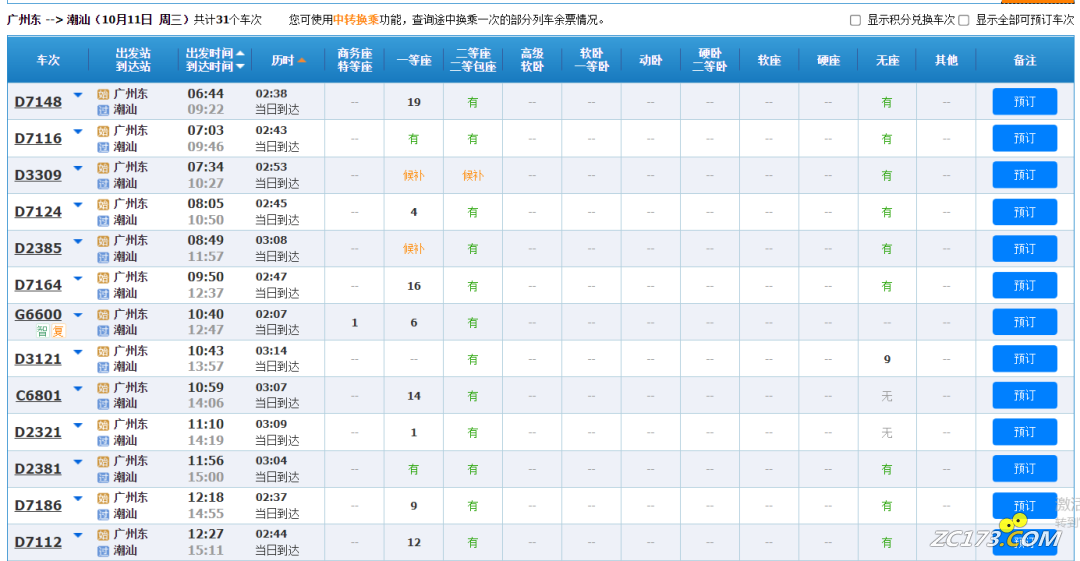Image resolution: width=1080 pixels, height=561 pixels.
Task: Expand stop details for train D7164
Action: click(x=78, y=278)
